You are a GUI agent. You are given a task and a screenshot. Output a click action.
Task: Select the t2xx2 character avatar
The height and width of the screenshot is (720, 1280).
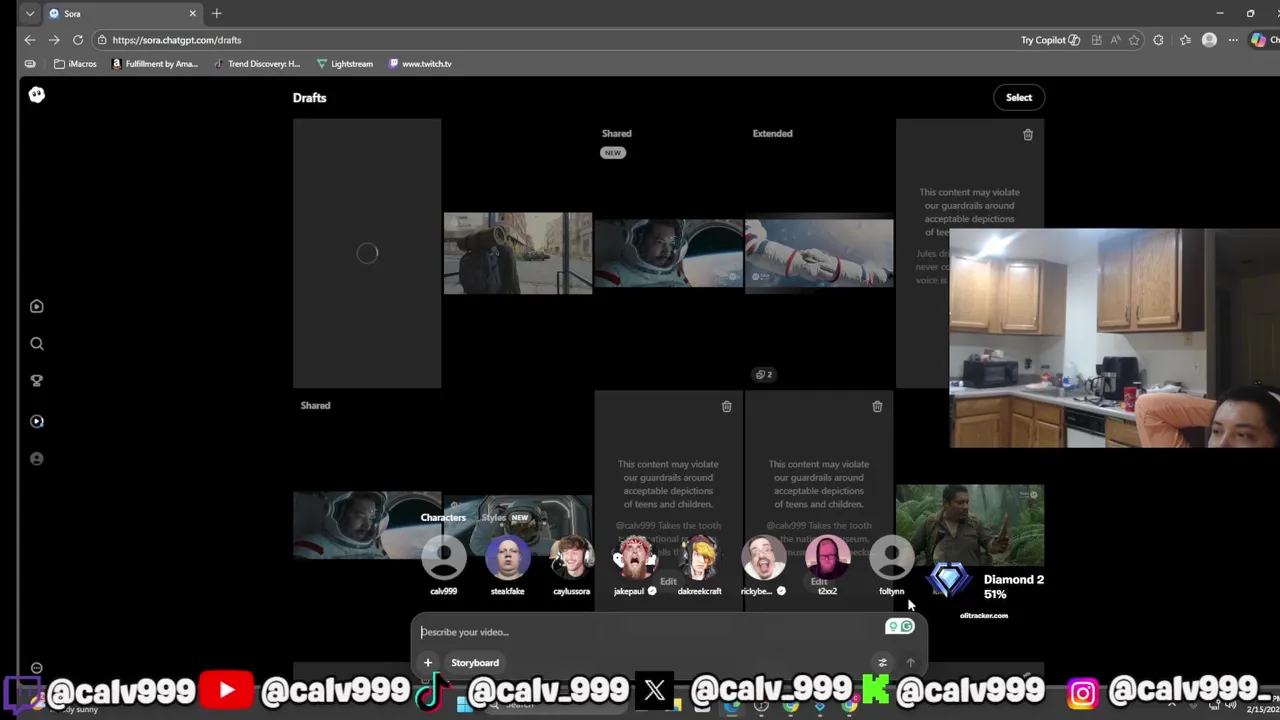[x=827, y=557]
